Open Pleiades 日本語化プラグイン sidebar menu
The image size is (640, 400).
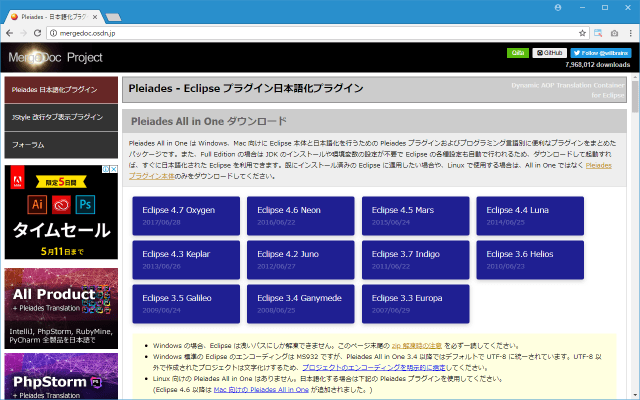pos(61,90)
